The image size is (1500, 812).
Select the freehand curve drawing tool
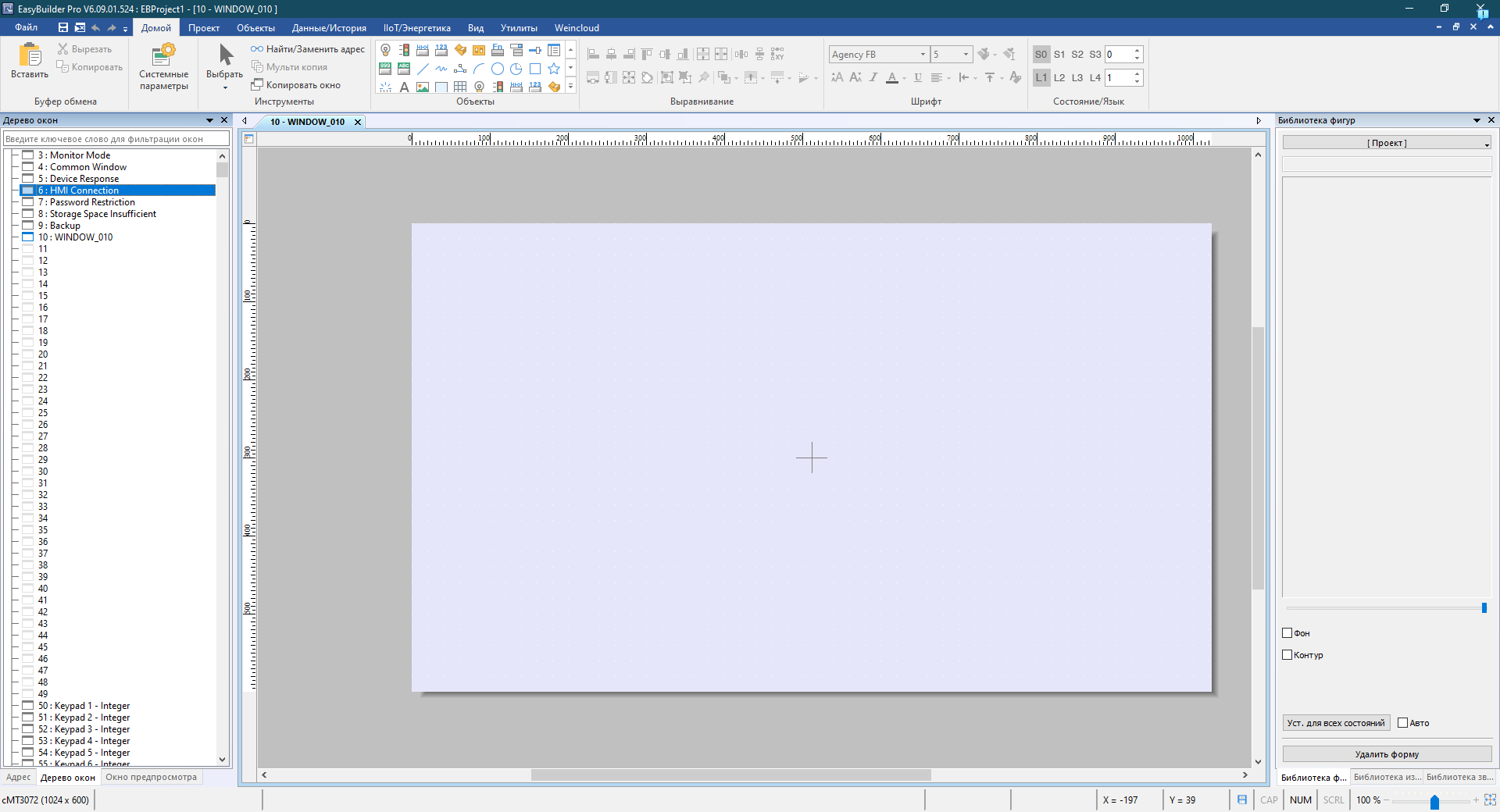click(441, 69)
